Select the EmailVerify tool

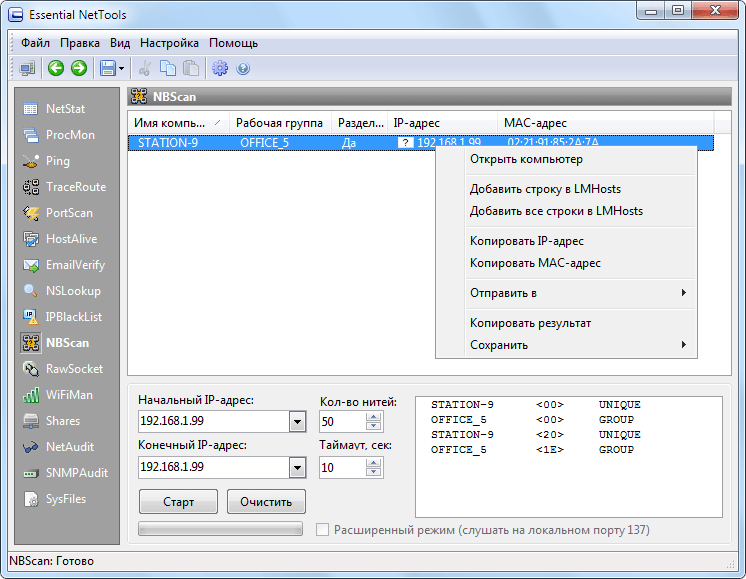63,265
